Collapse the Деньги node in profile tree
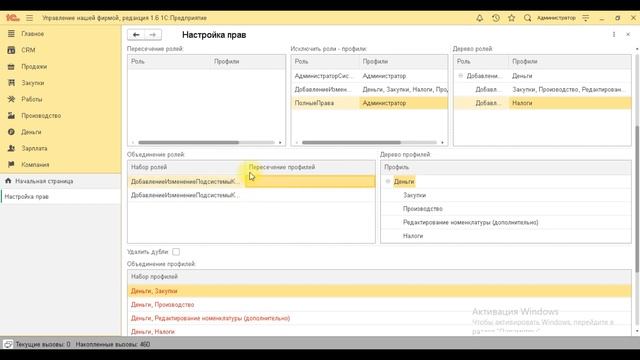 tap(388, 181)
